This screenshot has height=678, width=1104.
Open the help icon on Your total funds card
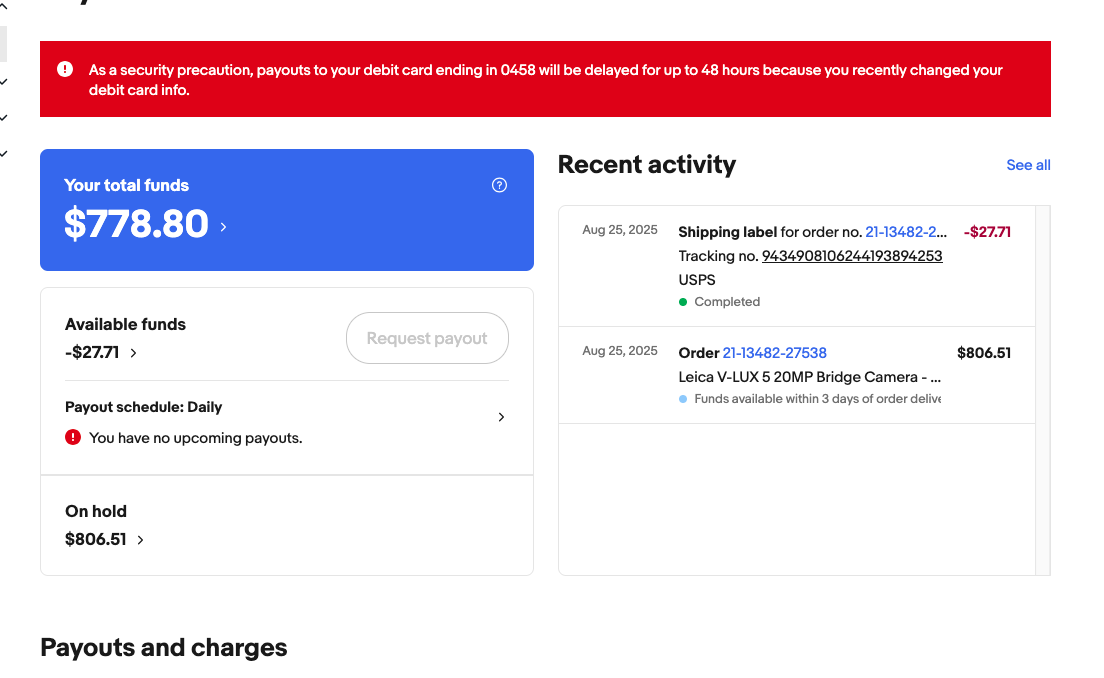pos(500,185)
